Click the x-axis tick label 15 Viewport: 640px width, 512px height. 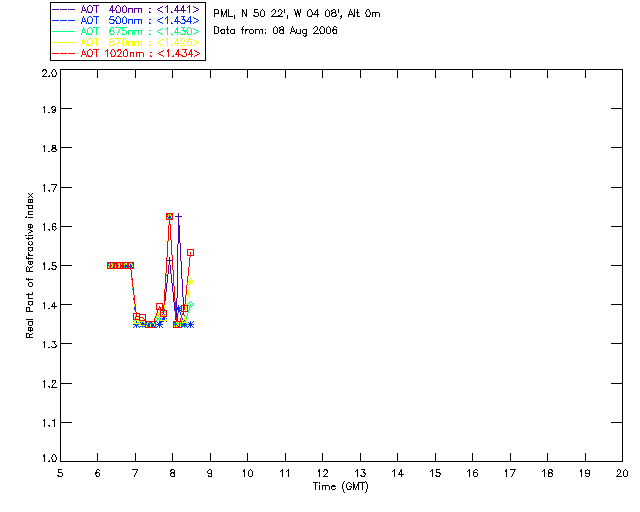(435, 473)
